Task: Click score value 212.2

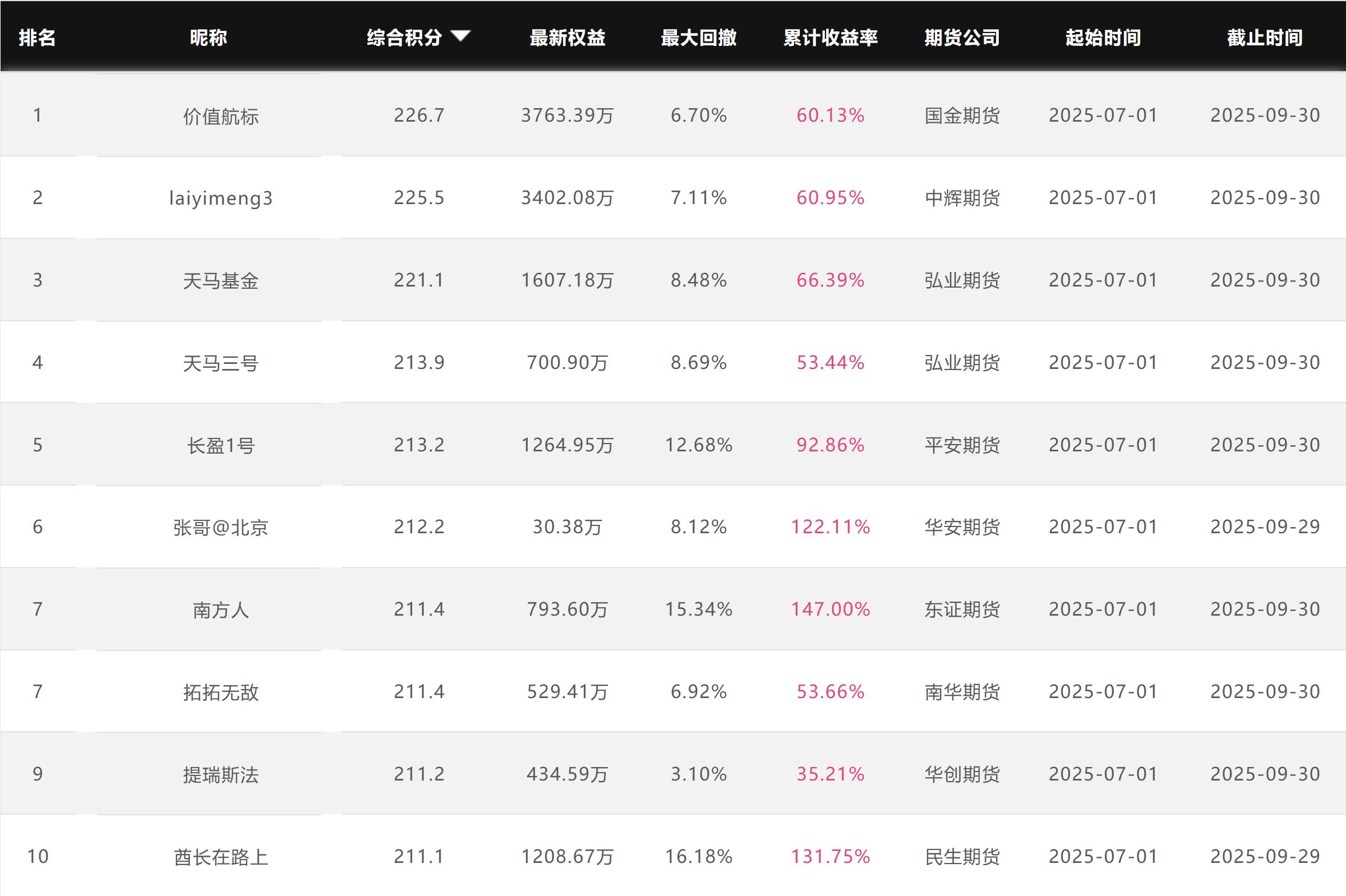Action: pos(419,526)
